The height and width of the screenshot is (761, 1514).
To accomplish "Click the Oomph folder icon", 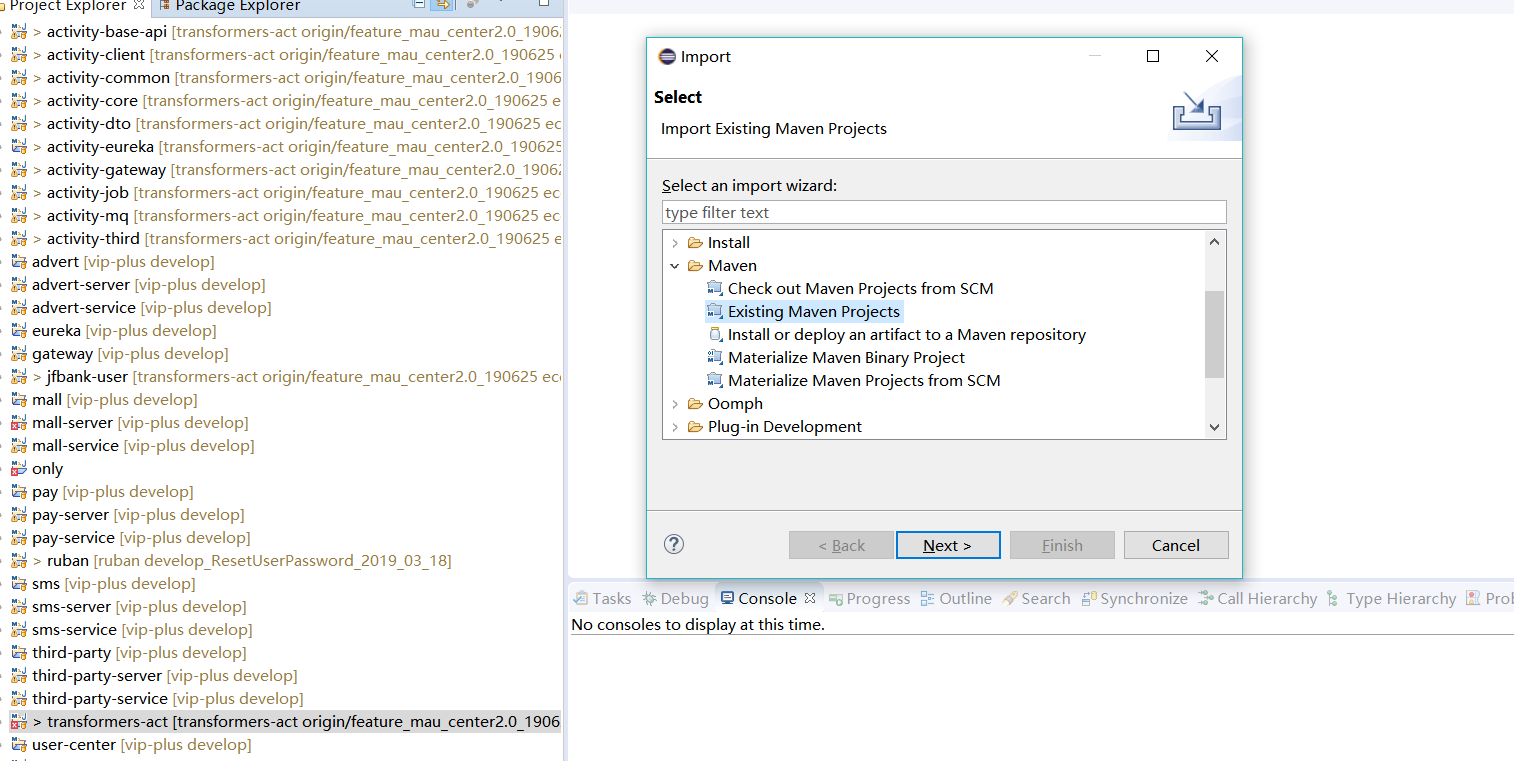I will [x=695, y=404].
